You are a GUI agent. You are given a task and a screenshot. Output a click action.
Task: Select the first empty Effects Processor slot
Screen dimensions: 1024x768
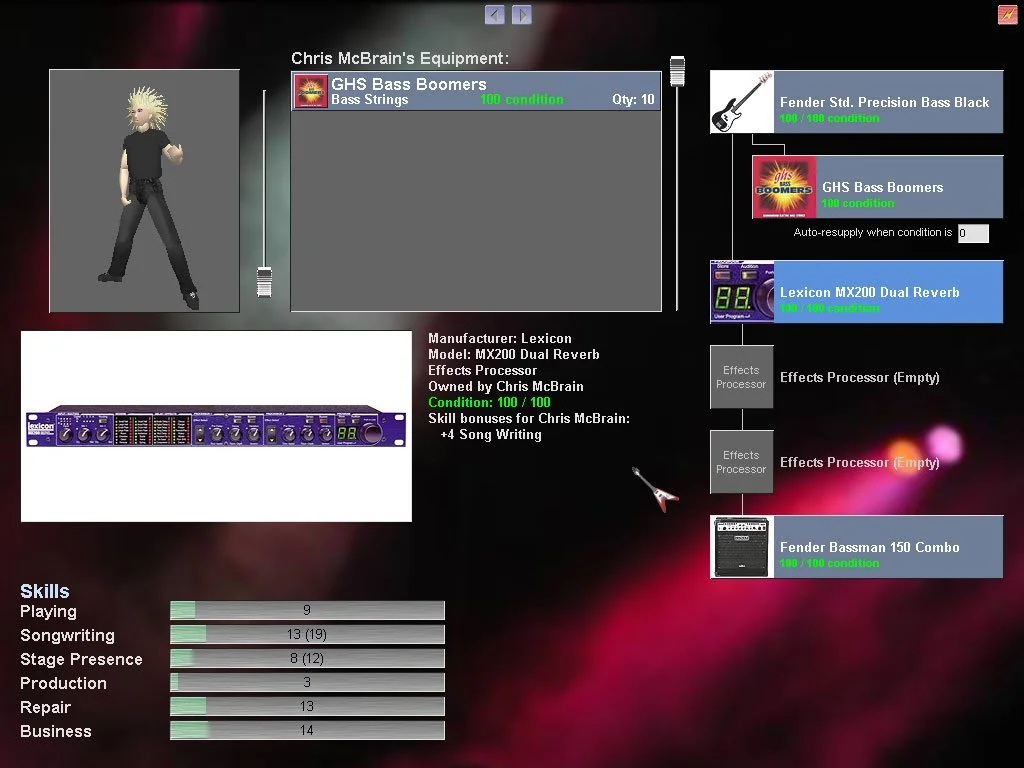point(742,377)
